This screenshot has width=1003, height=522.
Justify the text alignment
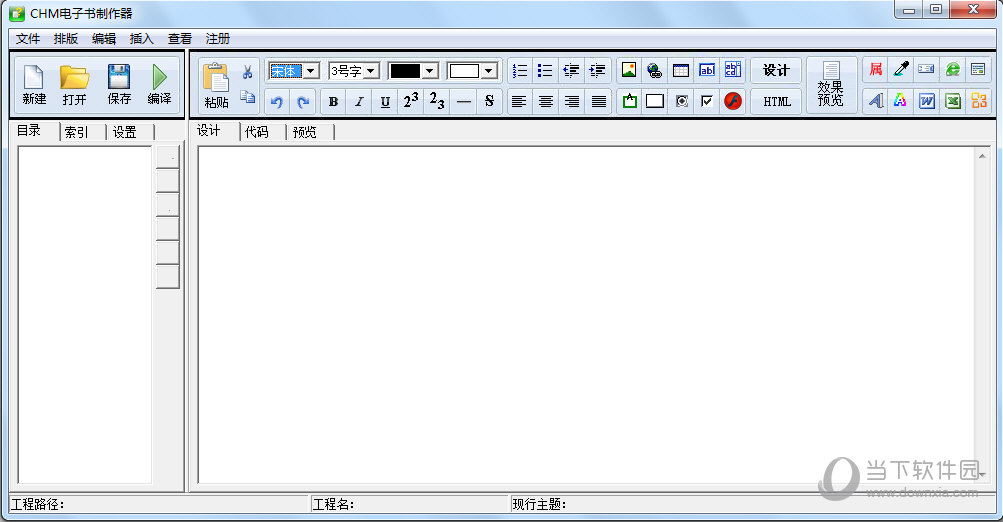(598, 101)
